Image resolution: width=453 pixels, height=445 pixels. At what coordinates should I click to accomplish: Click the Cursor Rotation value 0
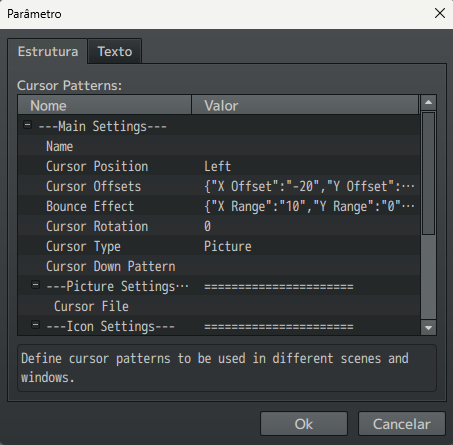click(207, 226)
